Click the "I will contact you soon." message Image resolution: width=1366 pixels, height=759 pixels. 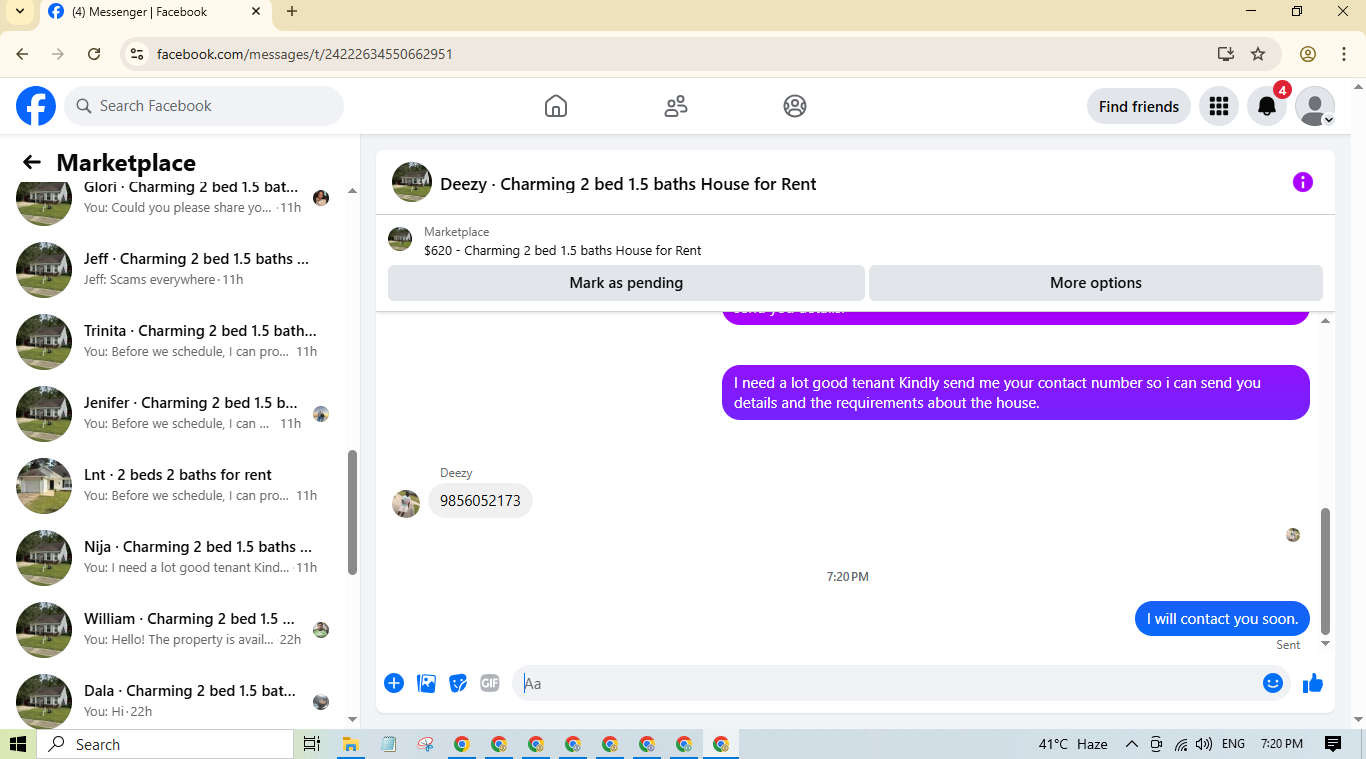pyautogui.click(x=1222, y=619)
